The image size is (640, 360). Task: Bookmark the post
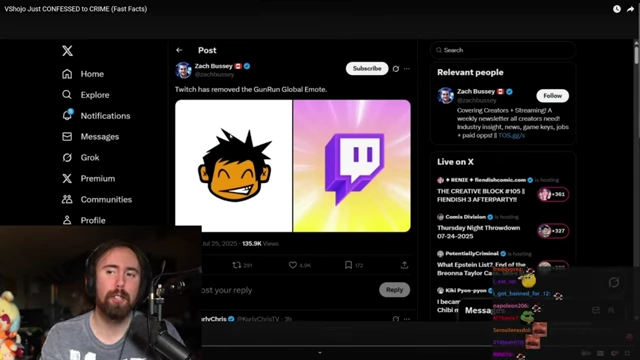(348, 265)
